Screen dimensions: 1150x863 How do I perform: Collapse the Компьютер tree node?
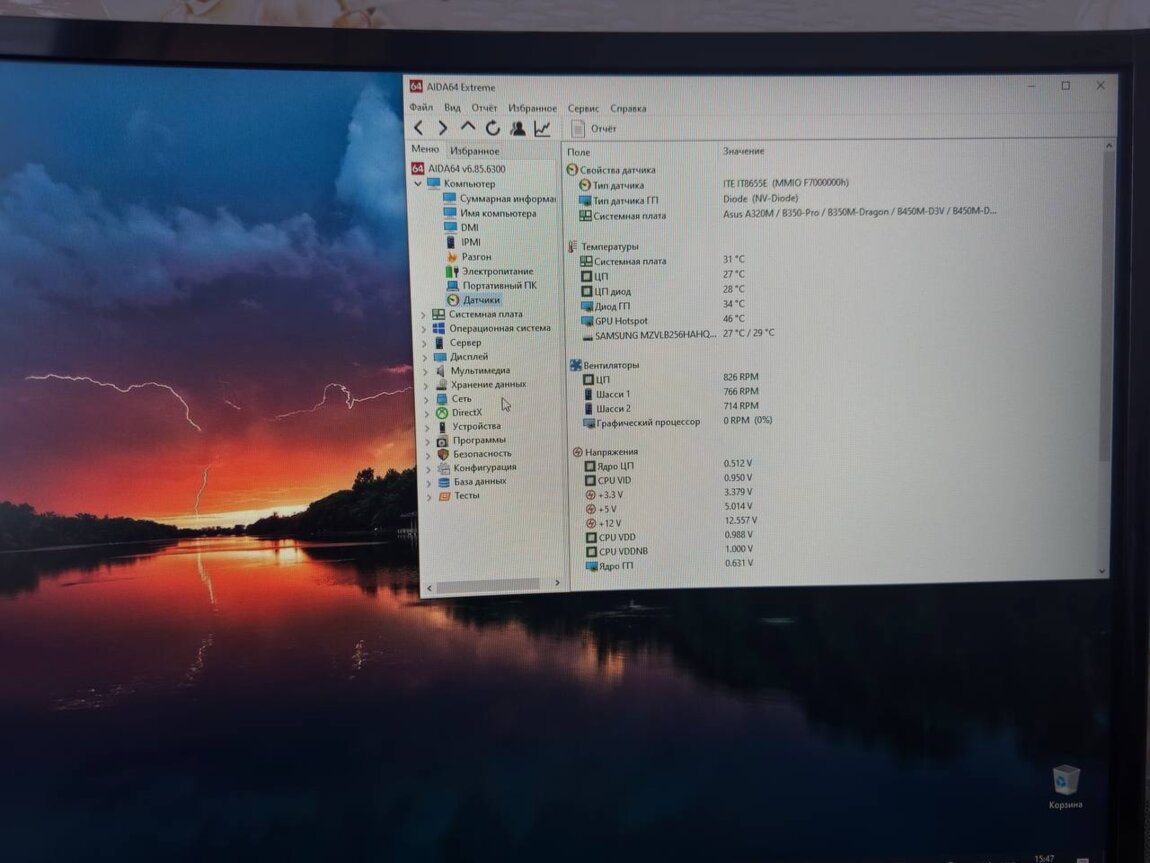(418, 184)
